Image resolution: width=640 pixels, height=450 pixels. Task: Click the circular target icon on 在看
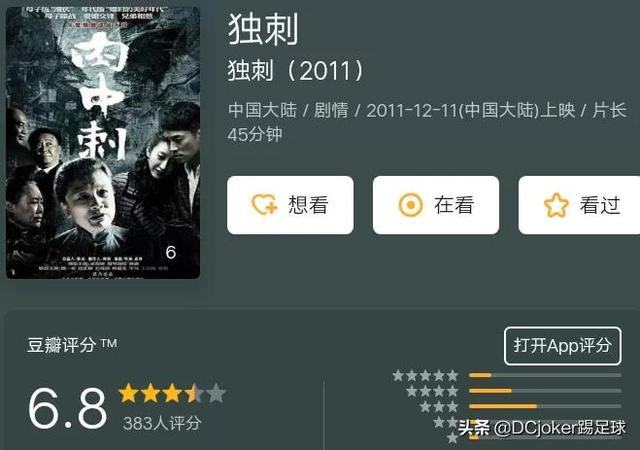click(x=410, y=205)
